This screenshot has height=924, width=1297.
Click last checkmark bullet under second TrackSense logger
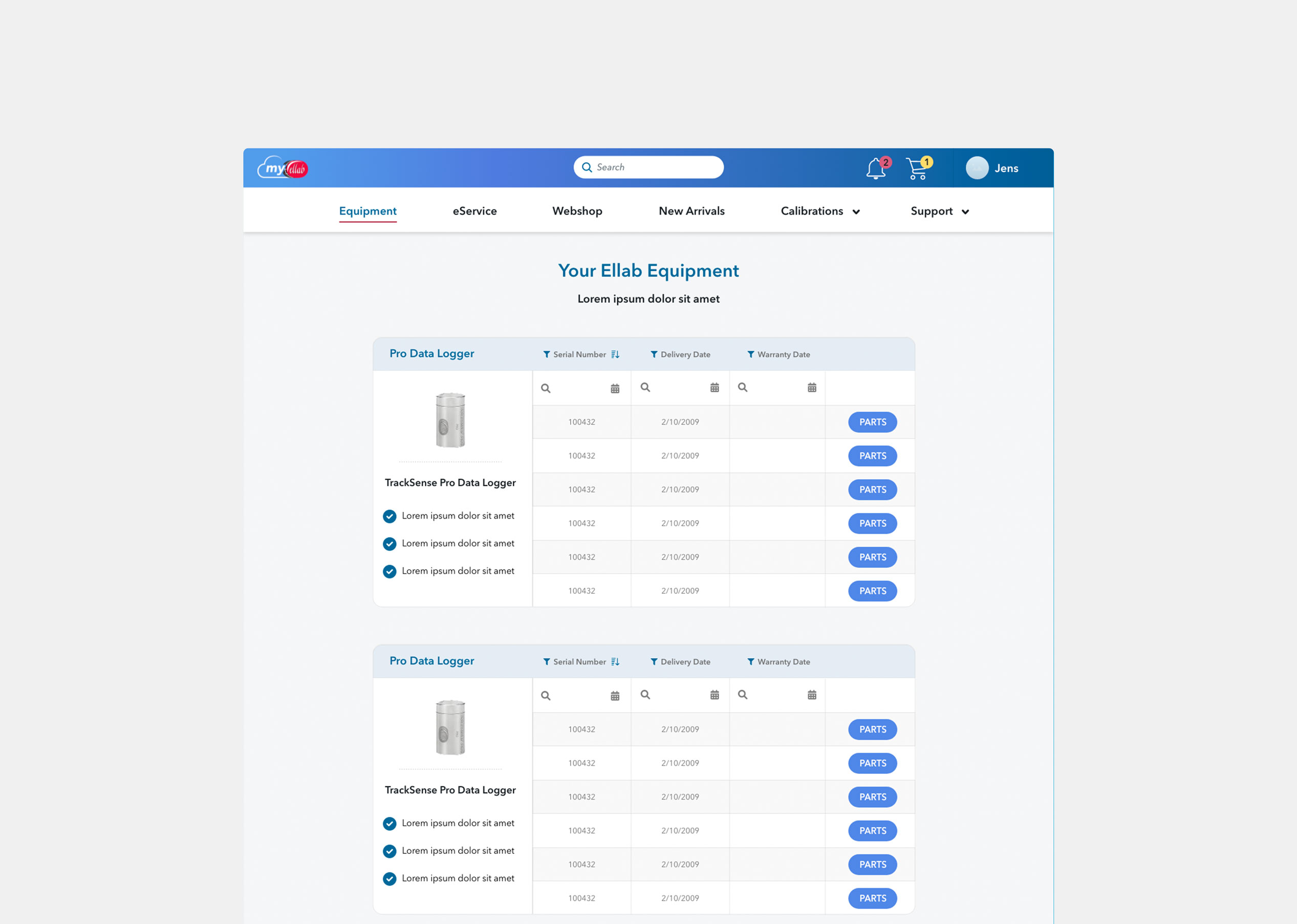pyautogui.click(x=390, y=878)
